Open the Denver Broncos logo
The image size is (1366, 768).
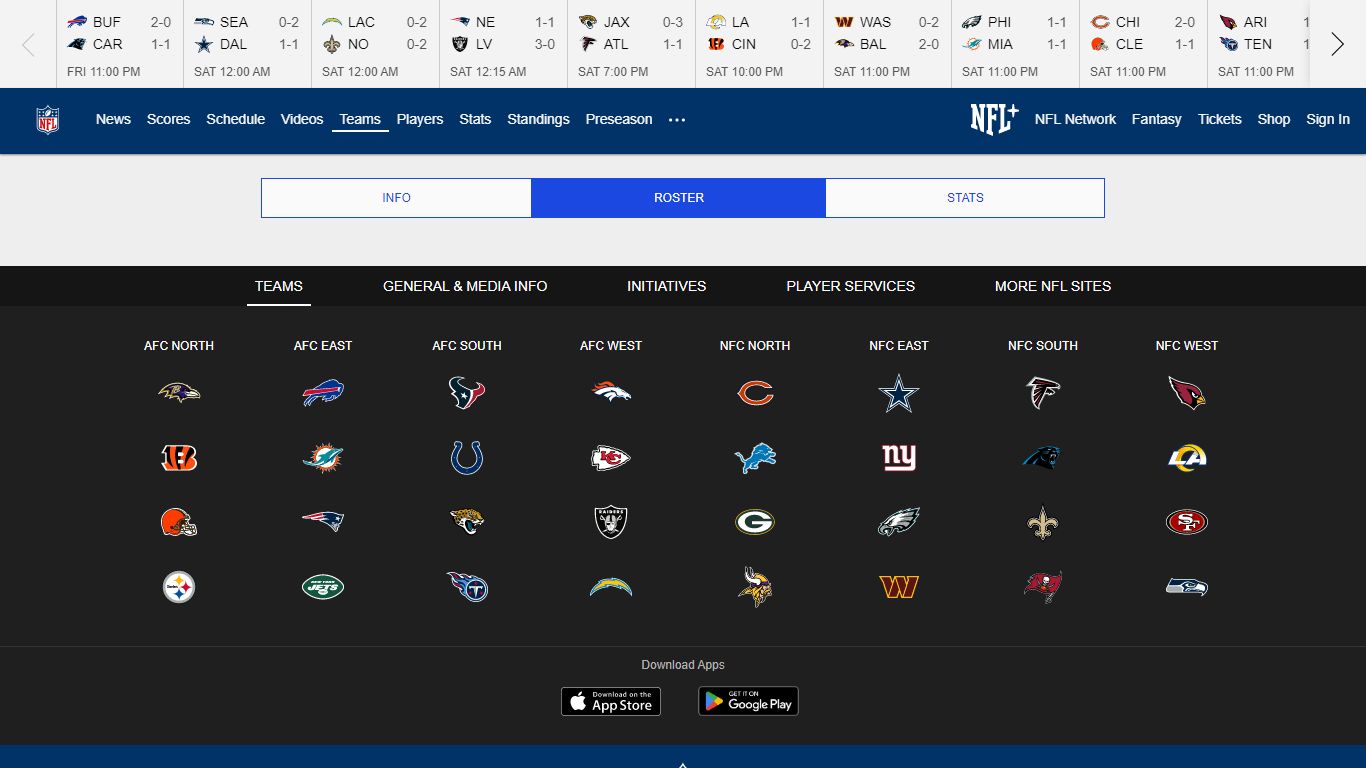(x=611, y=393)
